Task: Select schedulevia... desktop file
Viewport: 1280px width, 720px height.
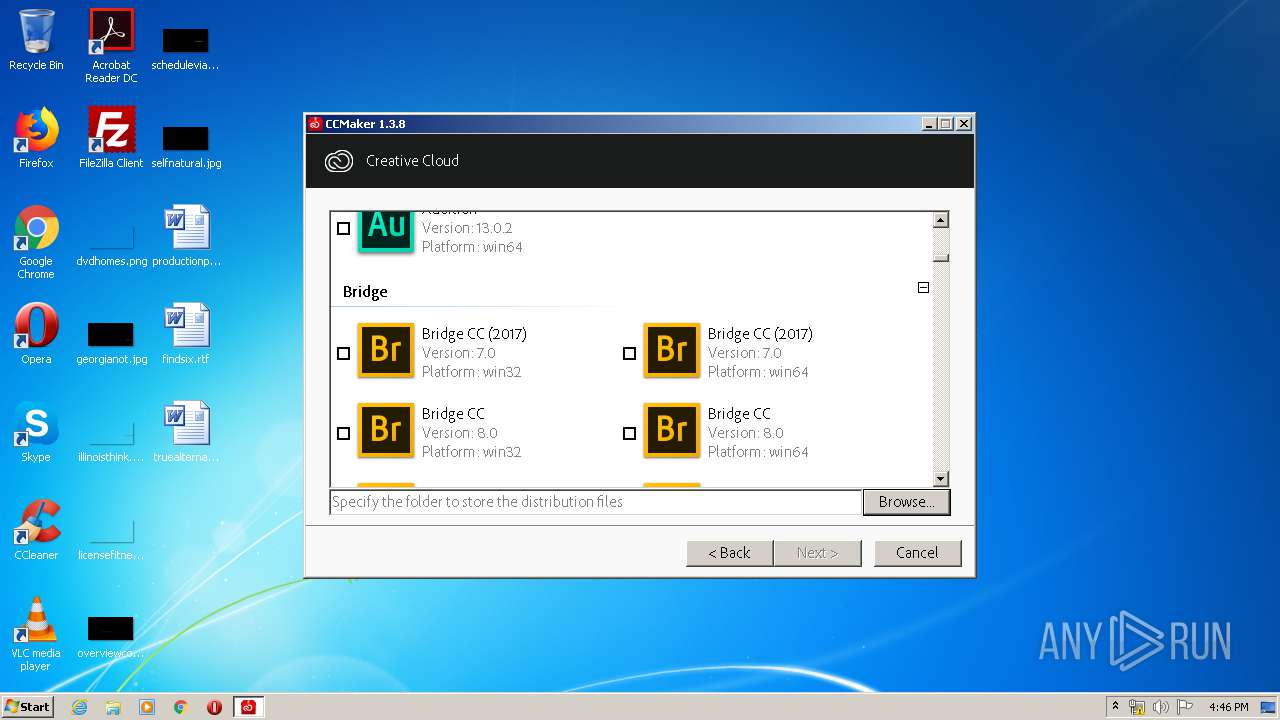Action: (x=186, y=48)
